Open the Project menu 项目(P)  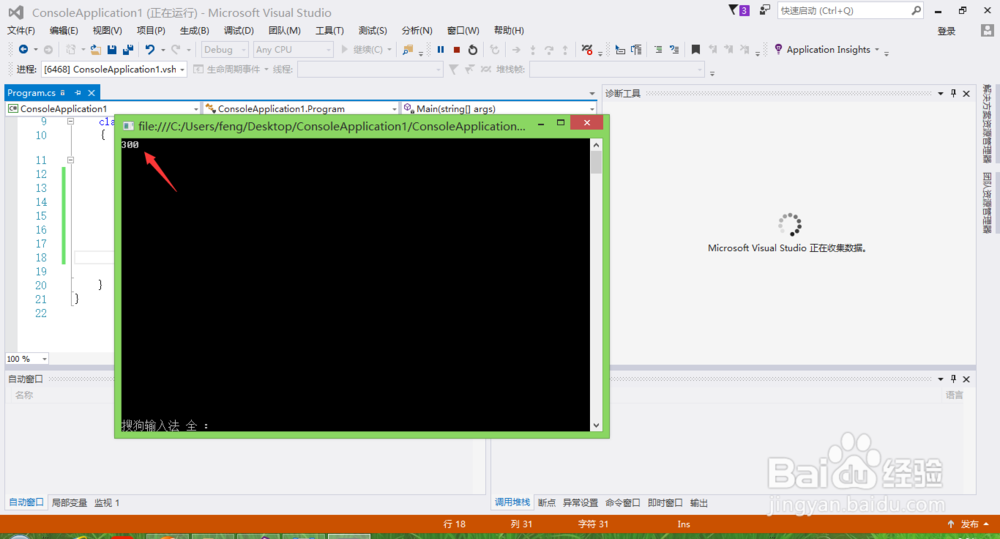(151, 30)
